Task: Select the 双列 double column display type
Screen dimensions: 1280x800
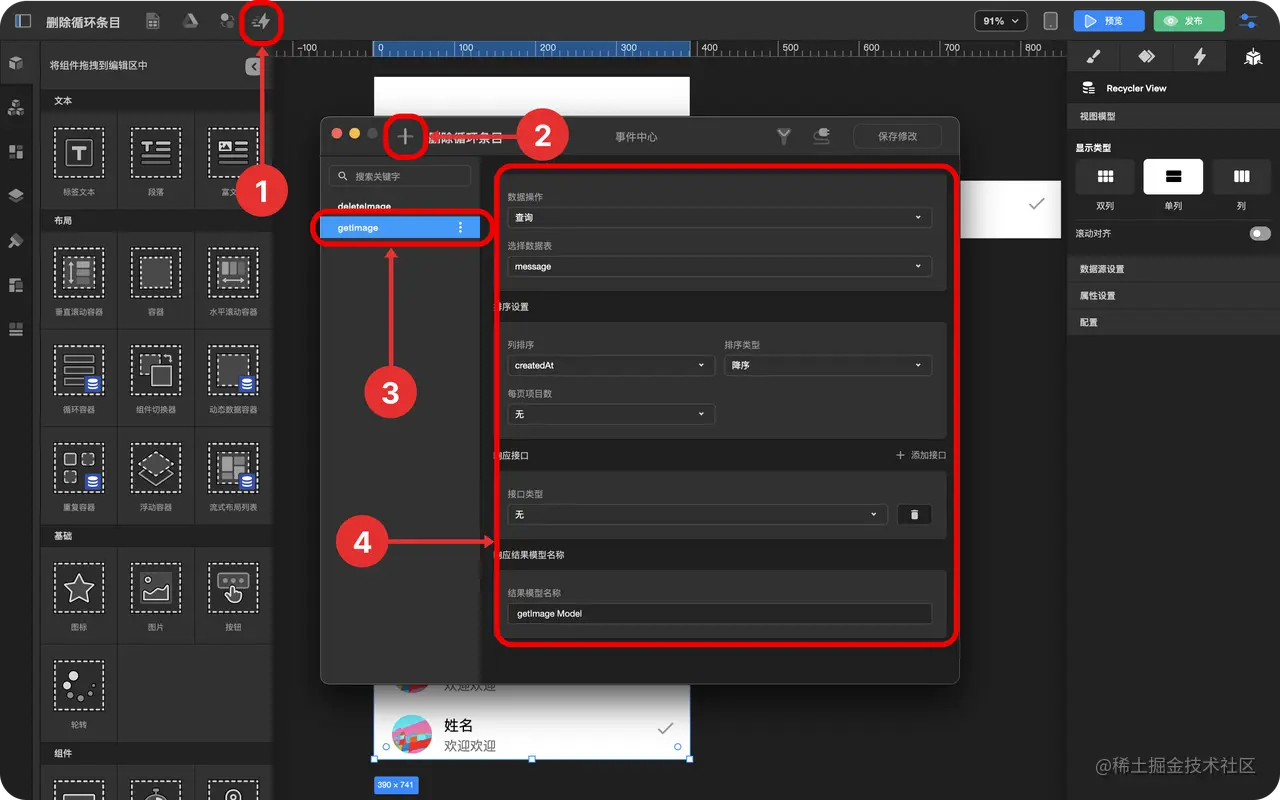Action: [x=1105, y=176]
